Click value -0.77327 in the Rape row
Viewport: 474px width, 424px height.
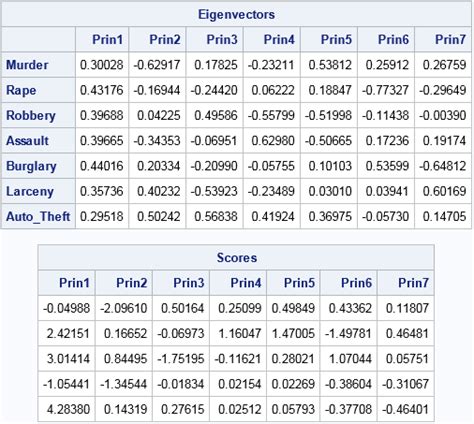click(x=385, y=90)
